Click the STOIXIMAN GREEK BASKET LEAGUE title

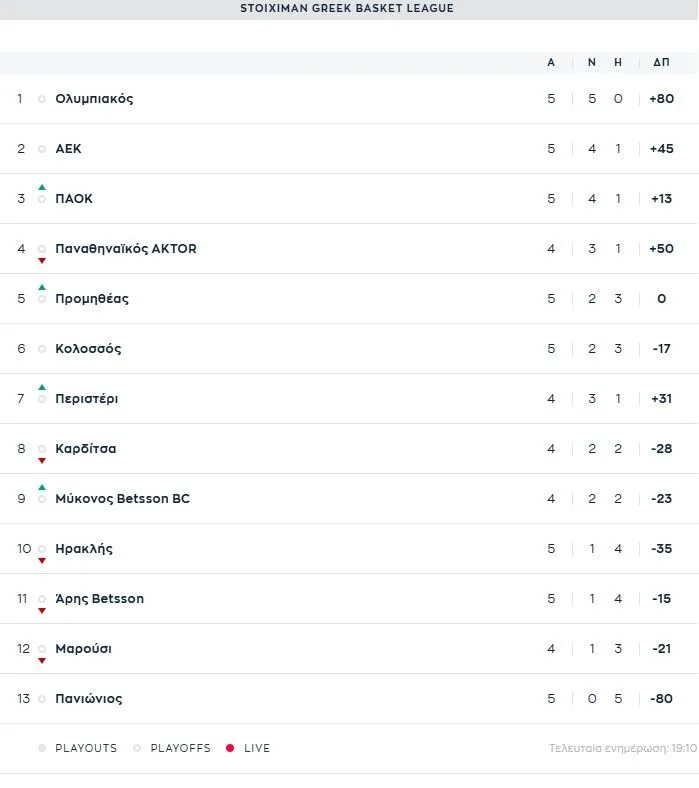[347, 8]
